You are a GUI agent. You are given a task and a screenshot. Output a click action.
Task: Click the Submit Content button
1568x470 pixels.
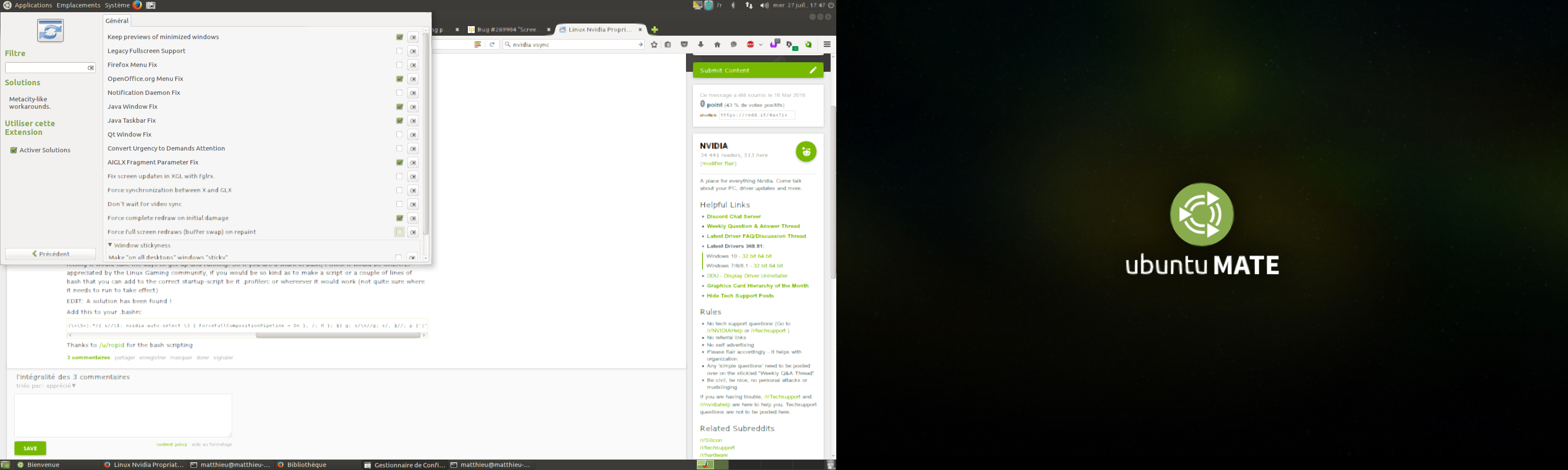point(758,70)
